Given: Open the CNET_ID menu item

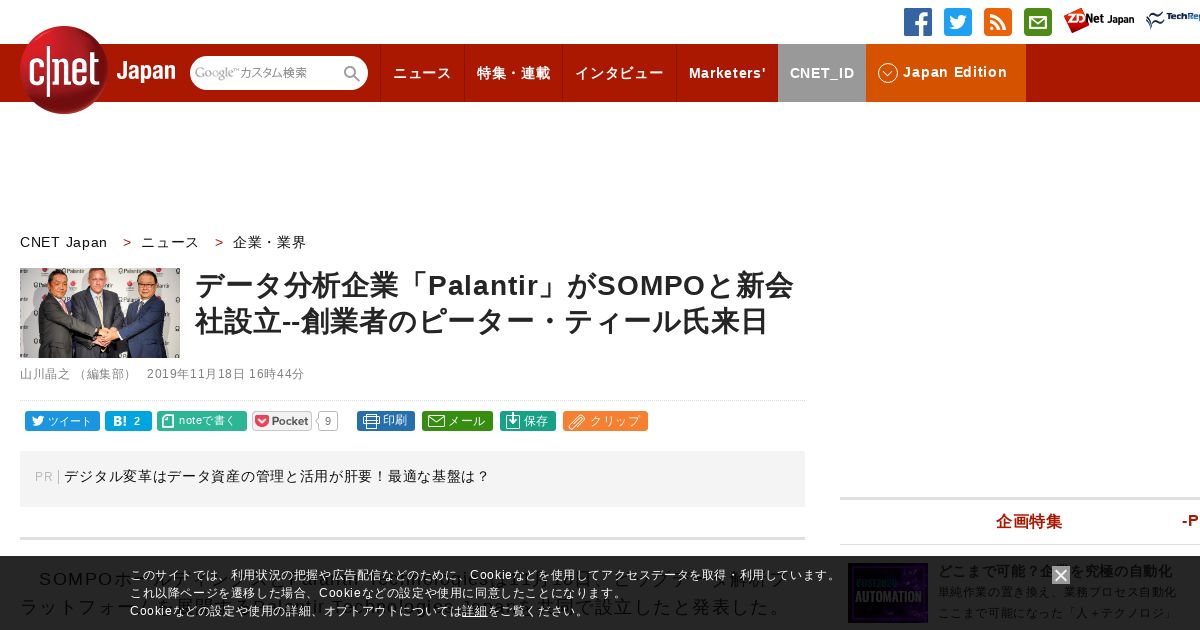Looking at the screenshot, I should tap(822, 73).
